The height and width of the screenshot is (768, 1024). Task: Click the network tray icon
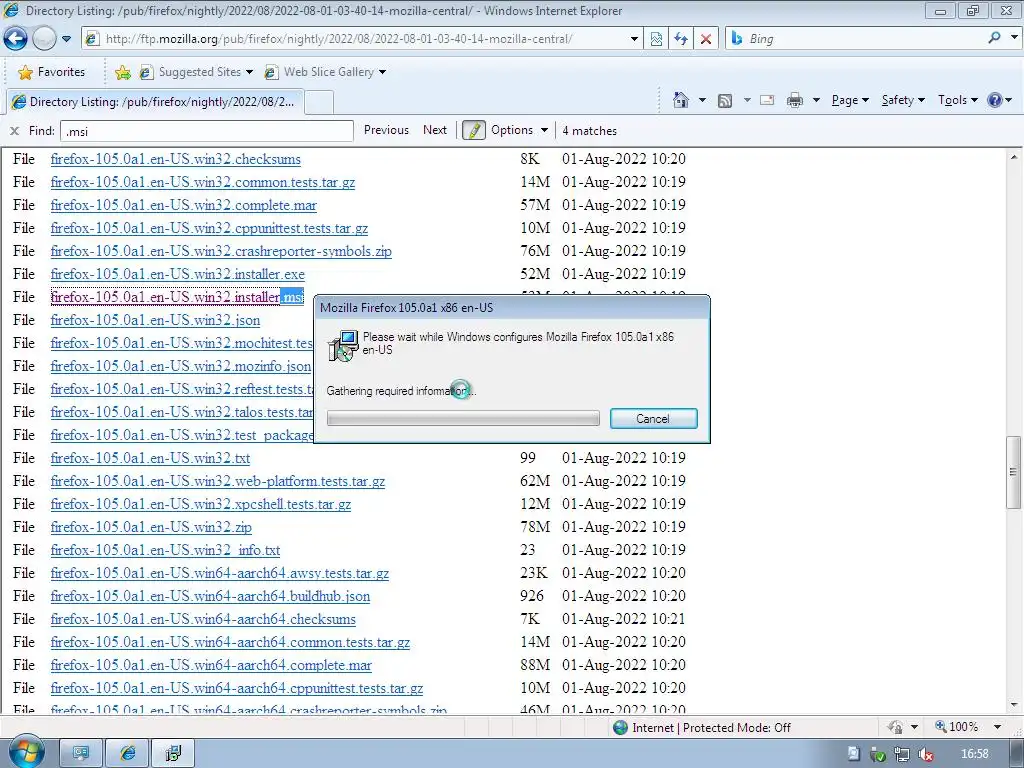tap(902, 754)
